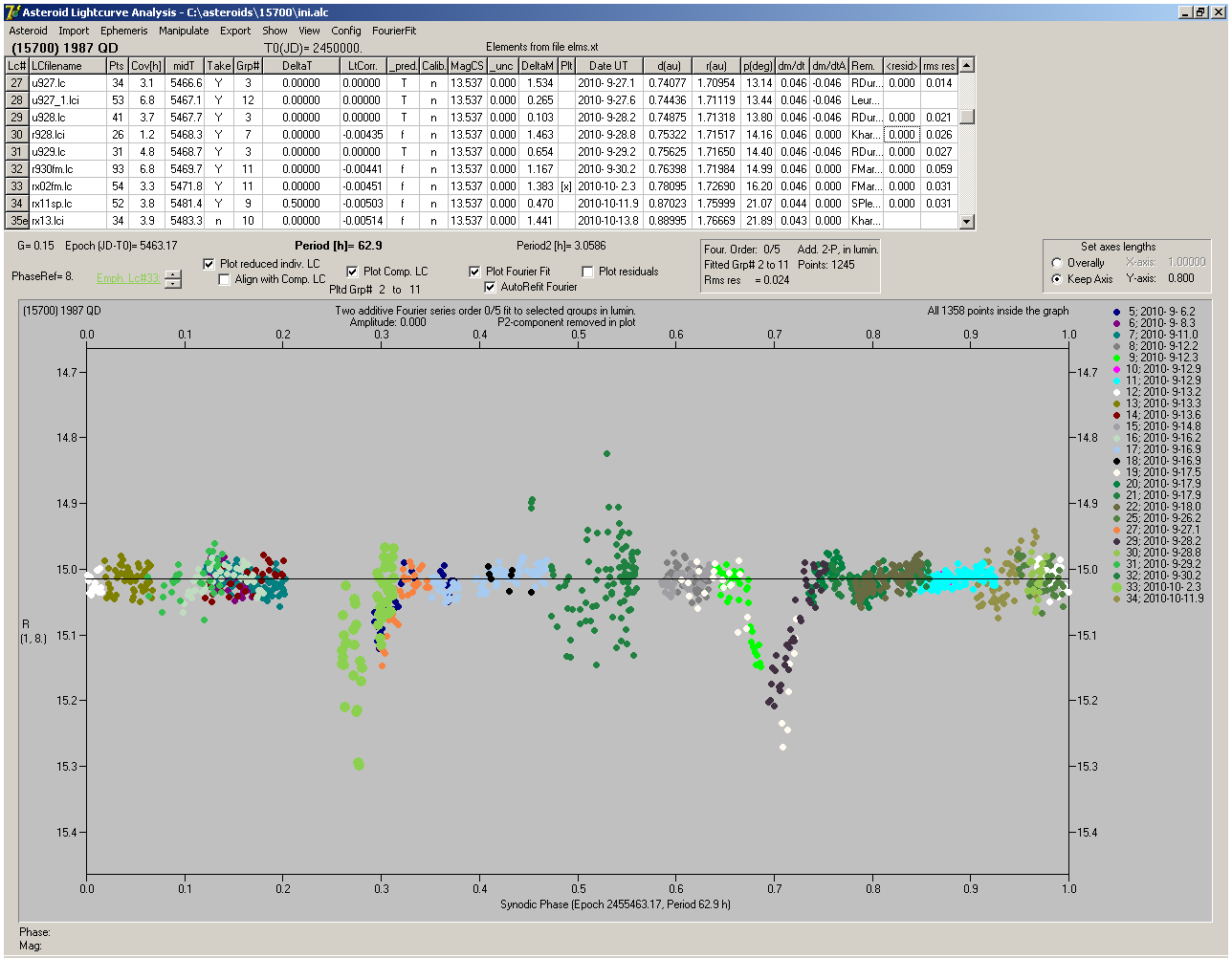Click legend dot for 5; 2010-9-6.2
This screenshot has width=1232, height=958.
click(x=1118, y=312)
